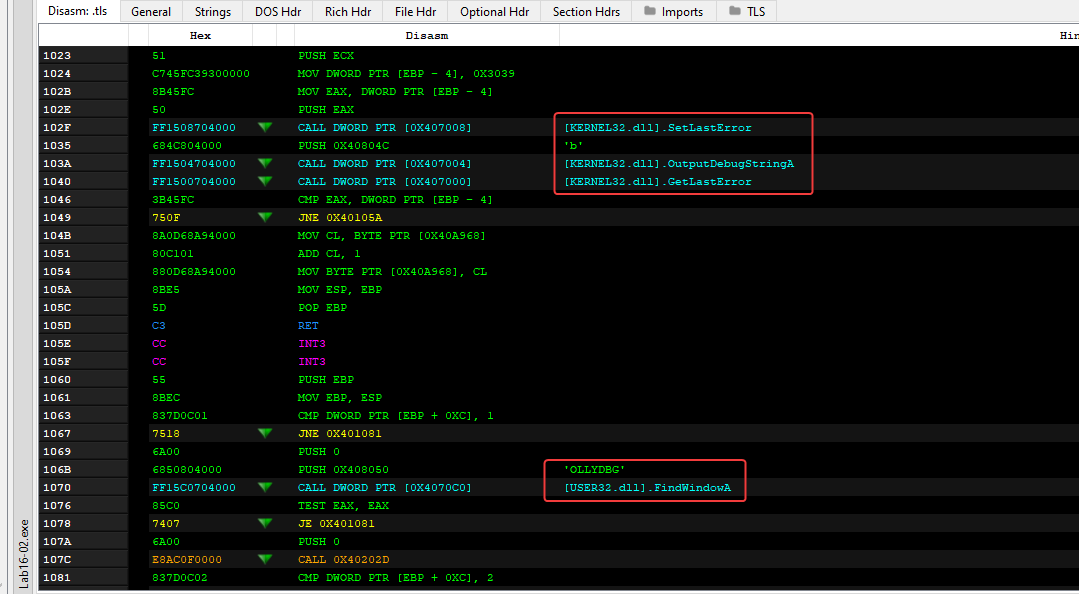
Task: Follow the JNE jump arrow at 1049
Action: click(265, 218)
